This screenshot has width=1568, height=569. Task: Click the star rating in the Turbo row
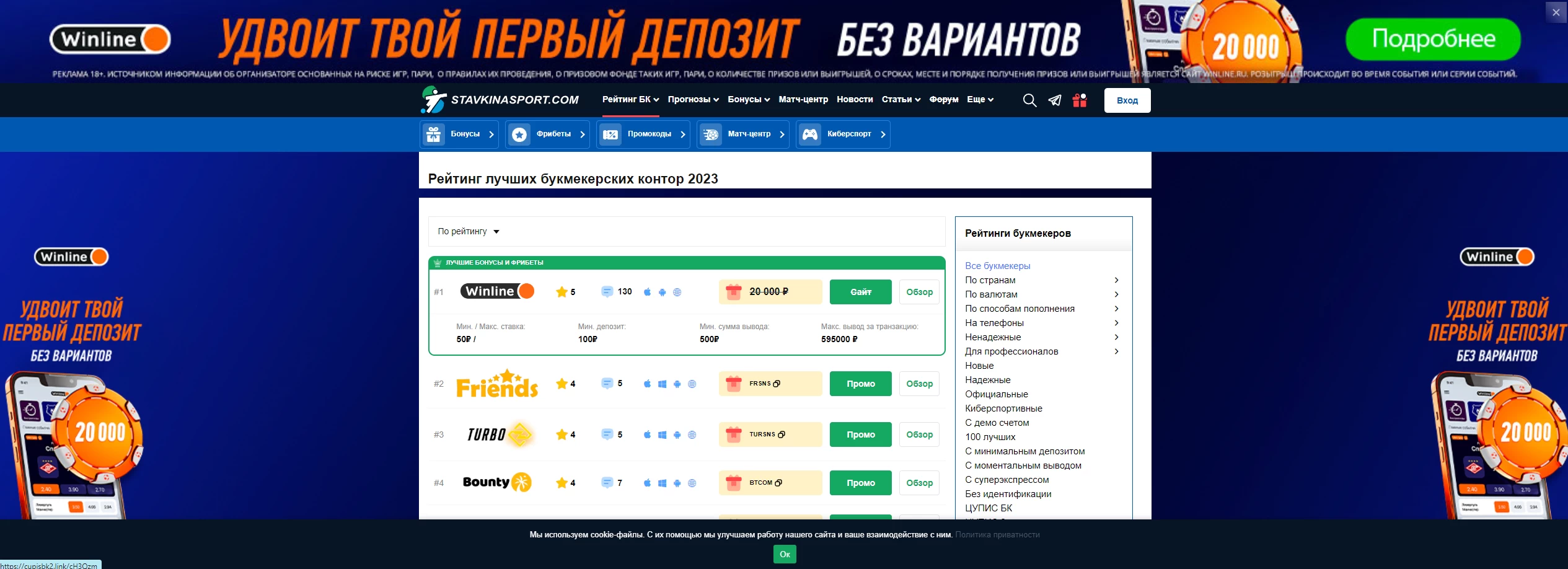click(x=565, y=434)
